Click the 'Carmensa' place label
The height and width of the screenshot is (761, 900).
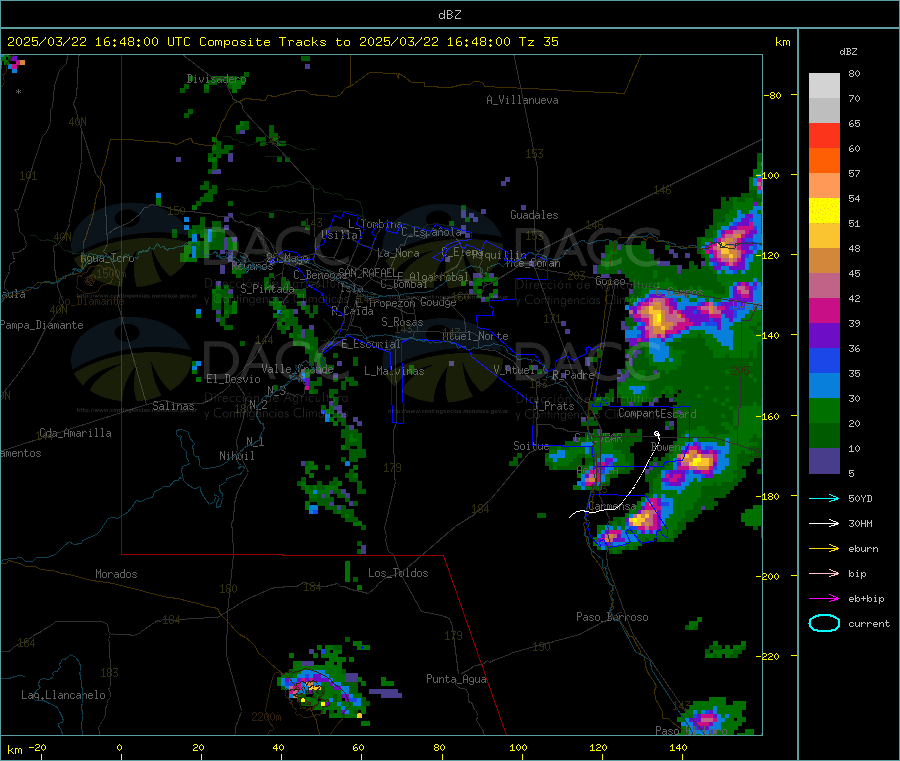[612, 506]
